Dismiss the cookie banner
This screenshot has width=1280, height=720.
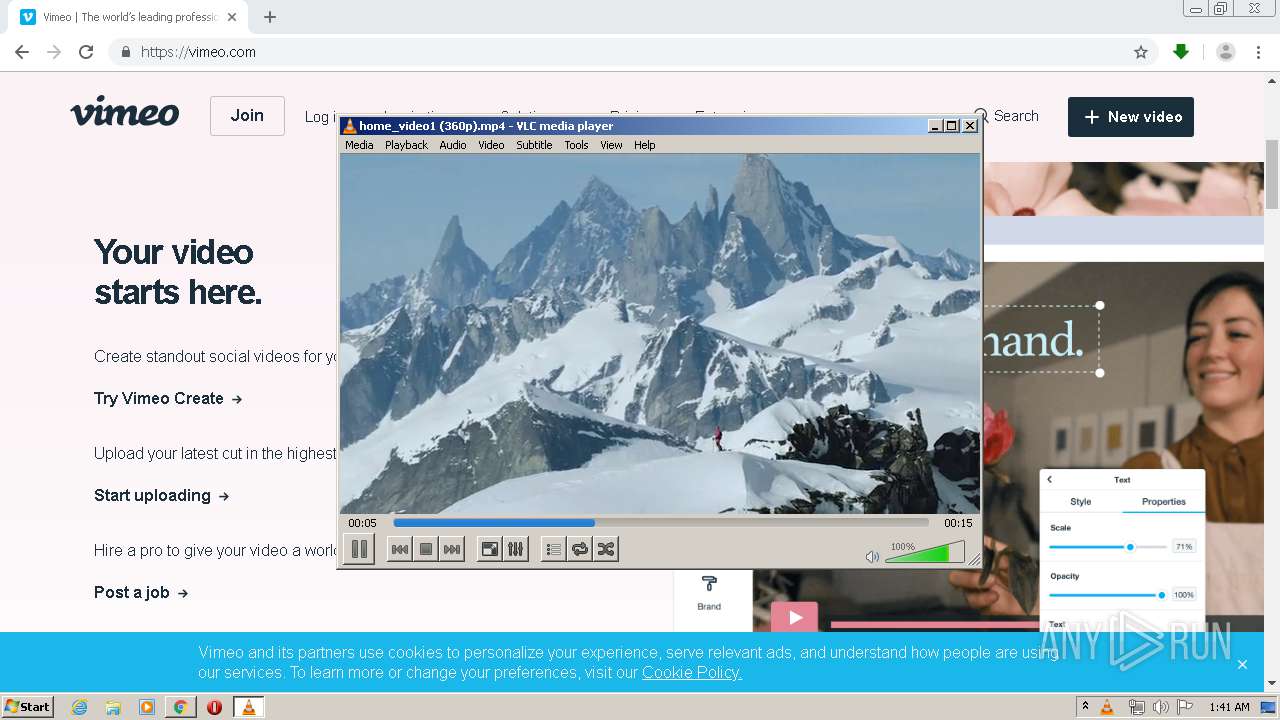pyautogui.click(x=1242, y=664)
